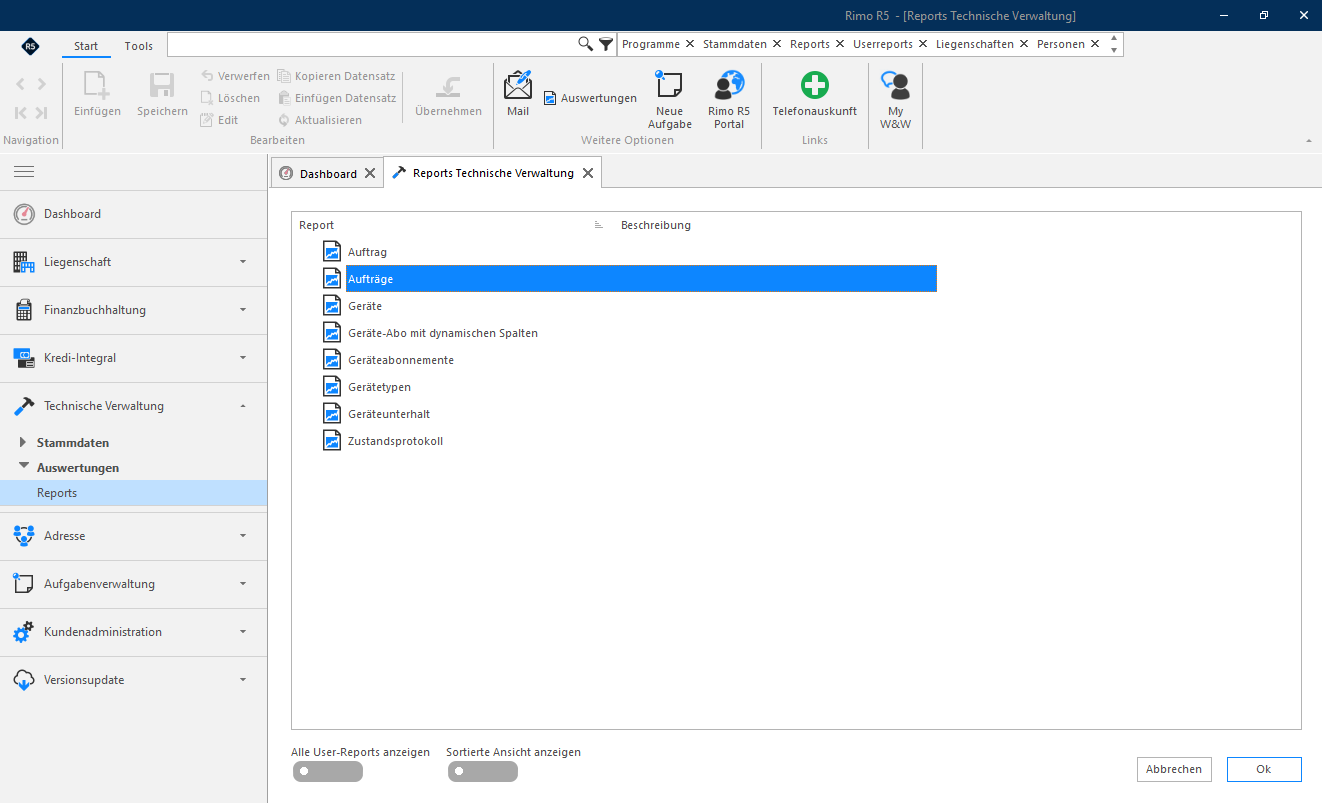Screen dimensions: 1322x803
Task: Switch to the Tools ribbon tab
Action: 139,46
